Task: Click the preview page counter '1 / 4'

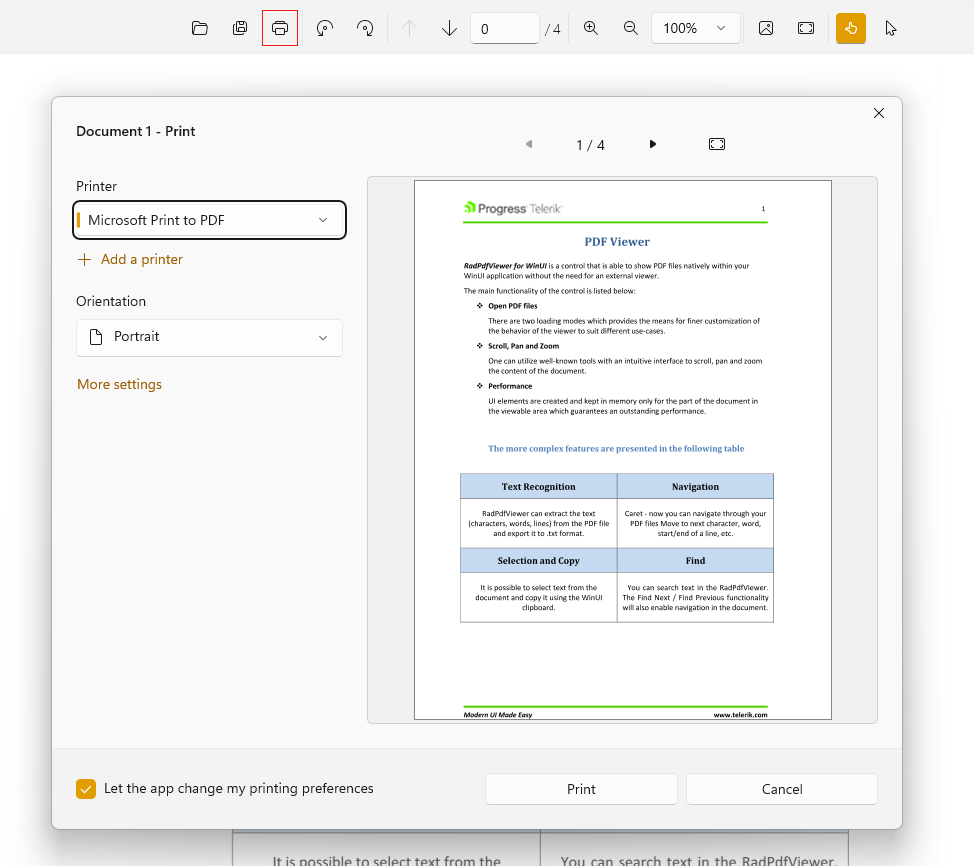Action: click(590, 145)
